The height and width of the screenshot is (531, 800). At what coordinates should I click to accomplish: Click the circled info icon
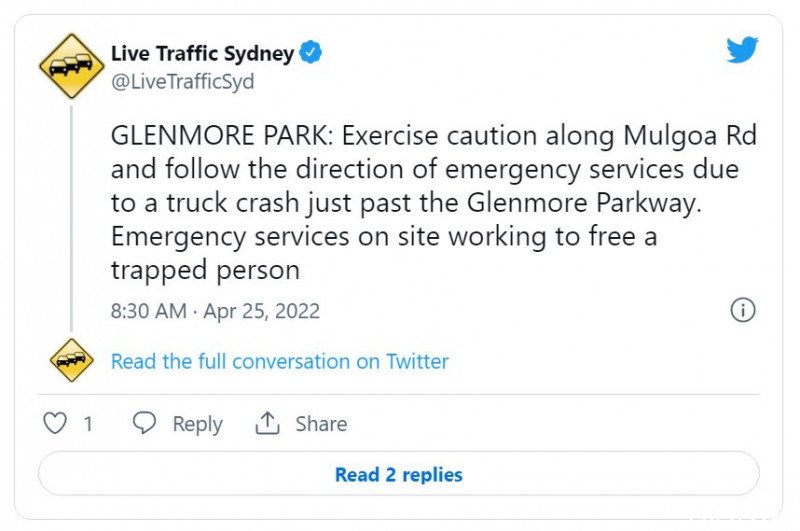[743, 310]
